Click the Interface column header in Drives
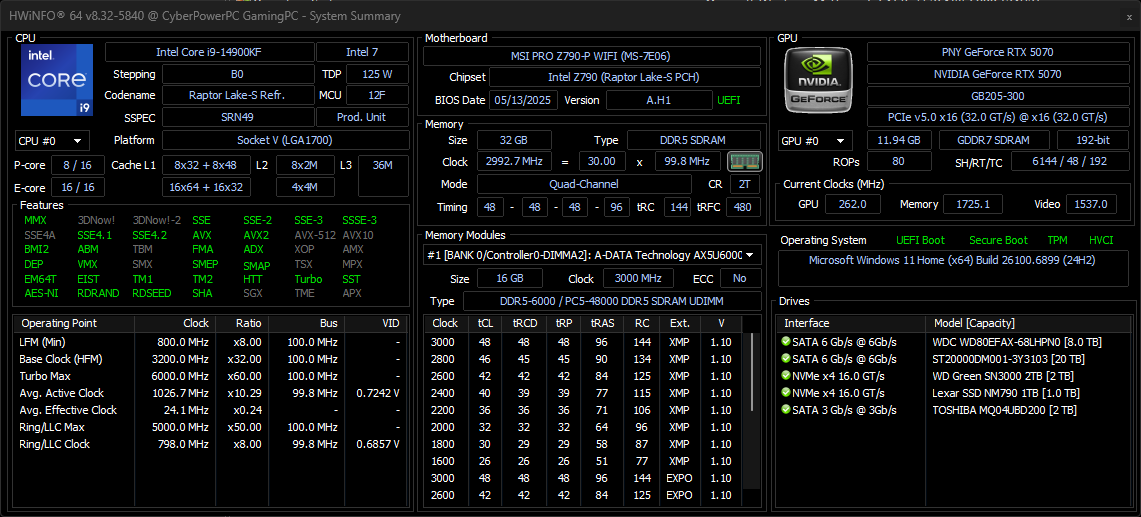Image resolution: width=1141 pixels, height=517 pixels. (850, 323)
